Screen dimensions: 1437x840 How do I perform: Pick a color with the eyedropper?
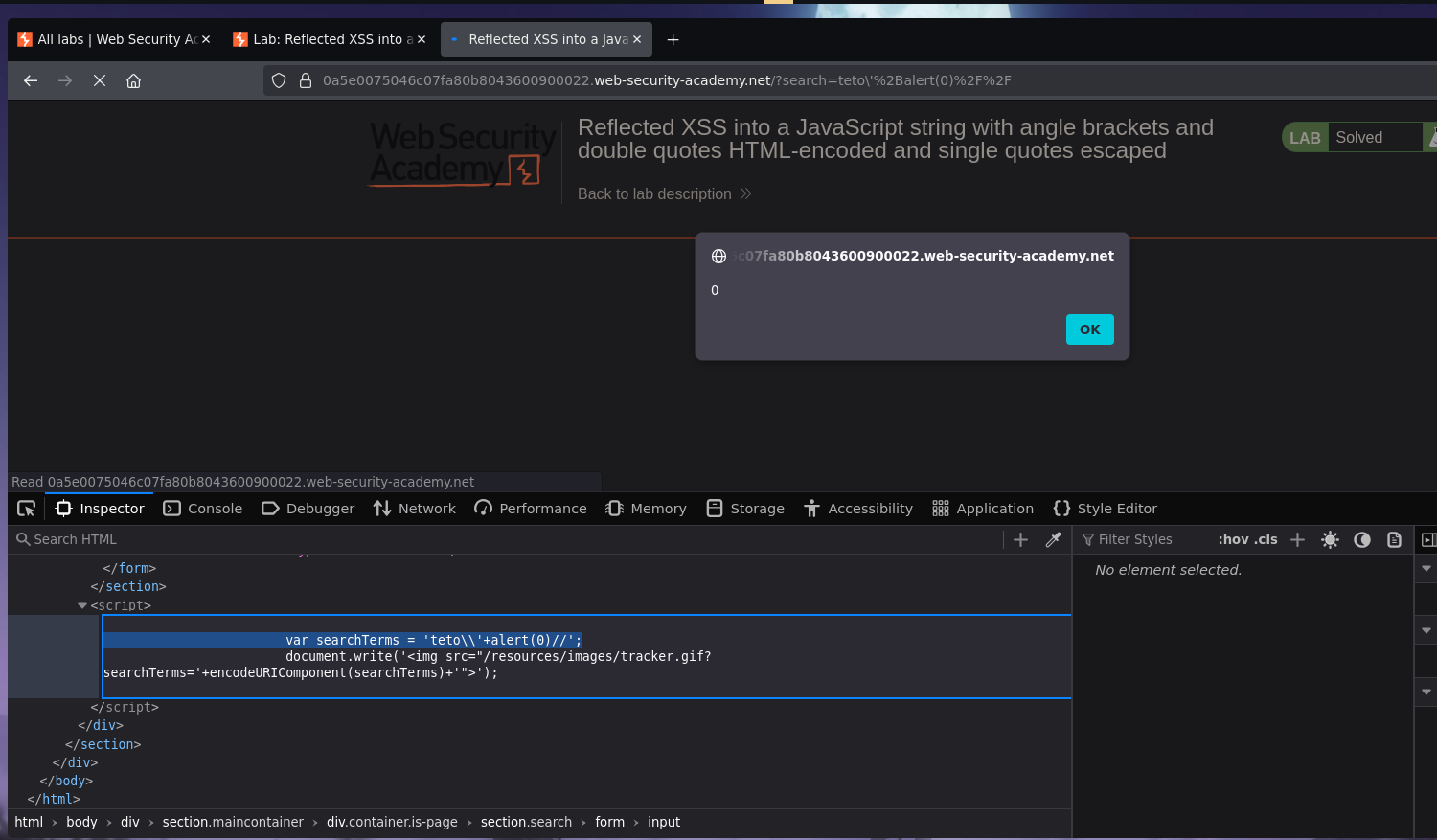click(1053, 540)
